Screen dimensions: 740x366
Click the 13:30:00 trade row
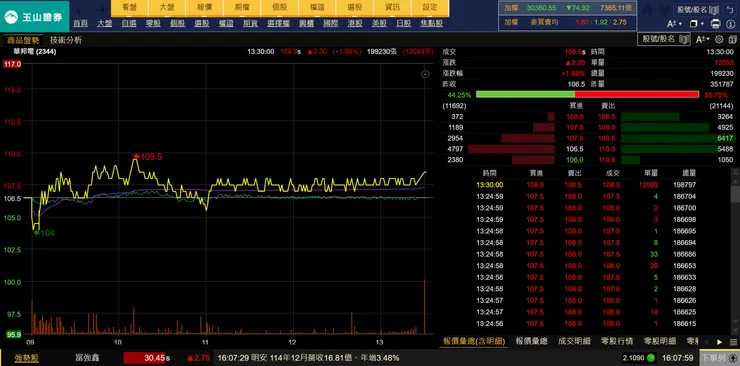586,185
